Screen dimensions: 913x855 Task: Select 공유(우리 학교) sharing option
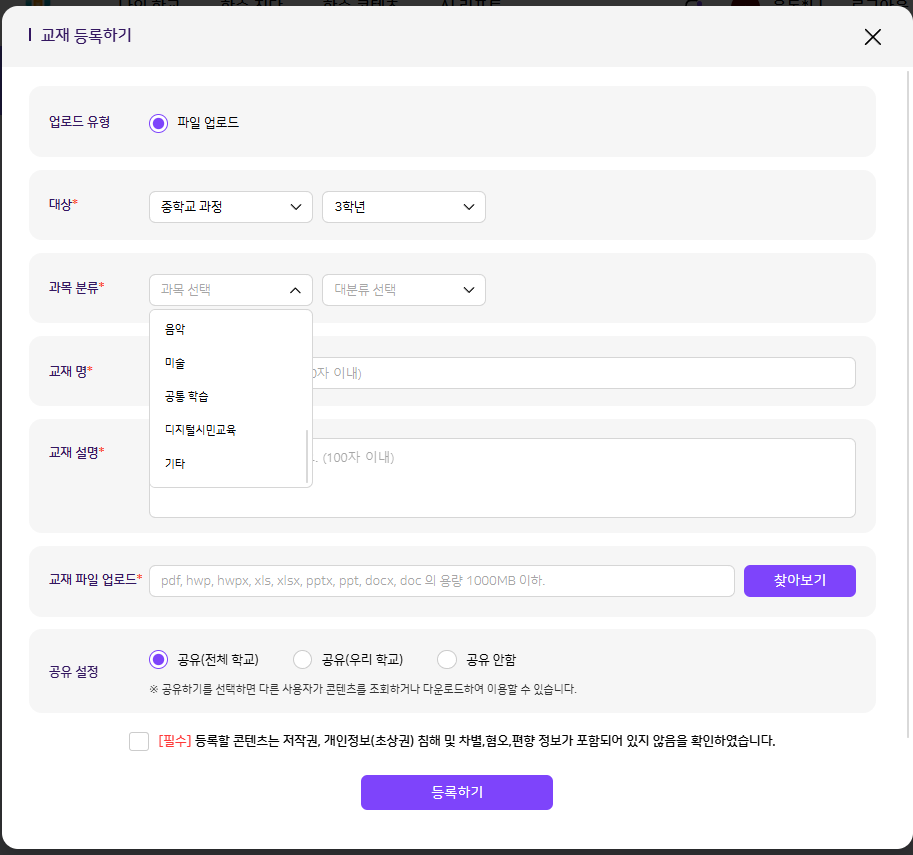(x=302, y=660)
